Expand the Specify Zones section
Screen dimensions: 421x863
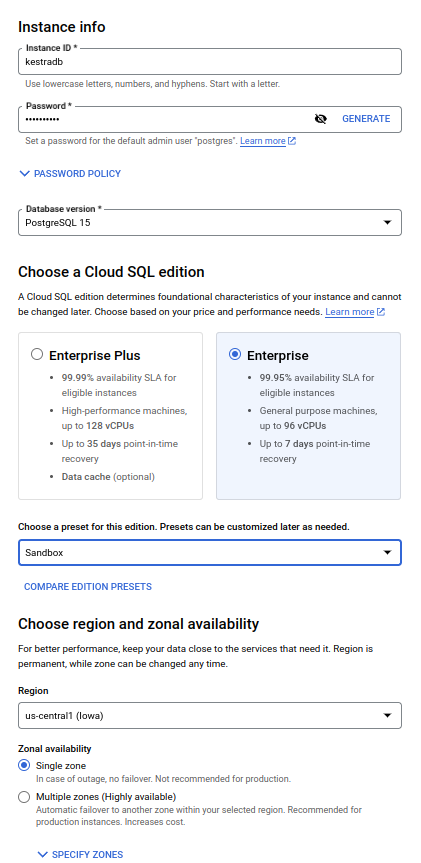[x=80, y=855]
